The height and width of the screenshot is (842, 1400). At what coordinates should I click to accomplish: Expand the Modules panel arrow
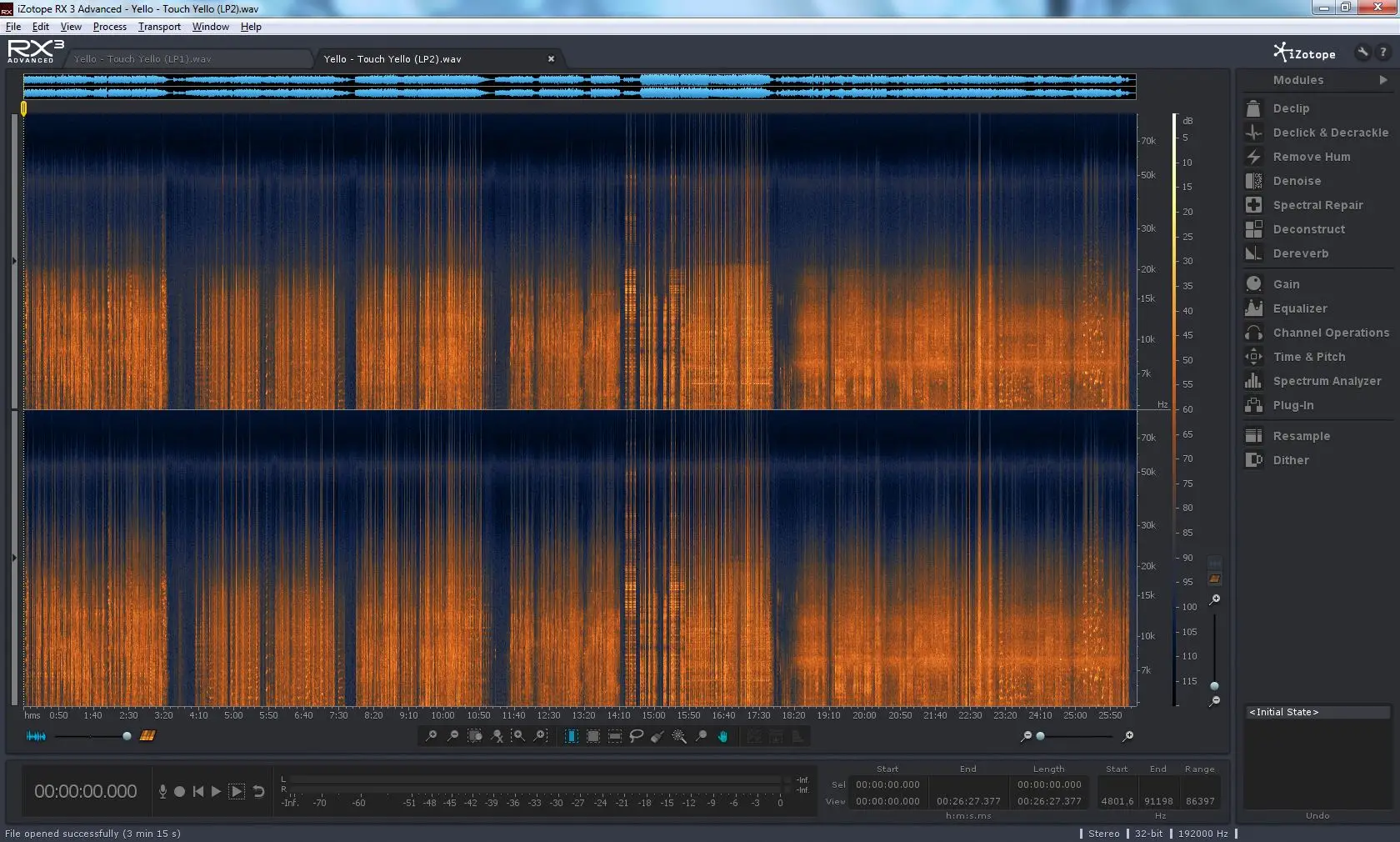tap(1383, 80)
